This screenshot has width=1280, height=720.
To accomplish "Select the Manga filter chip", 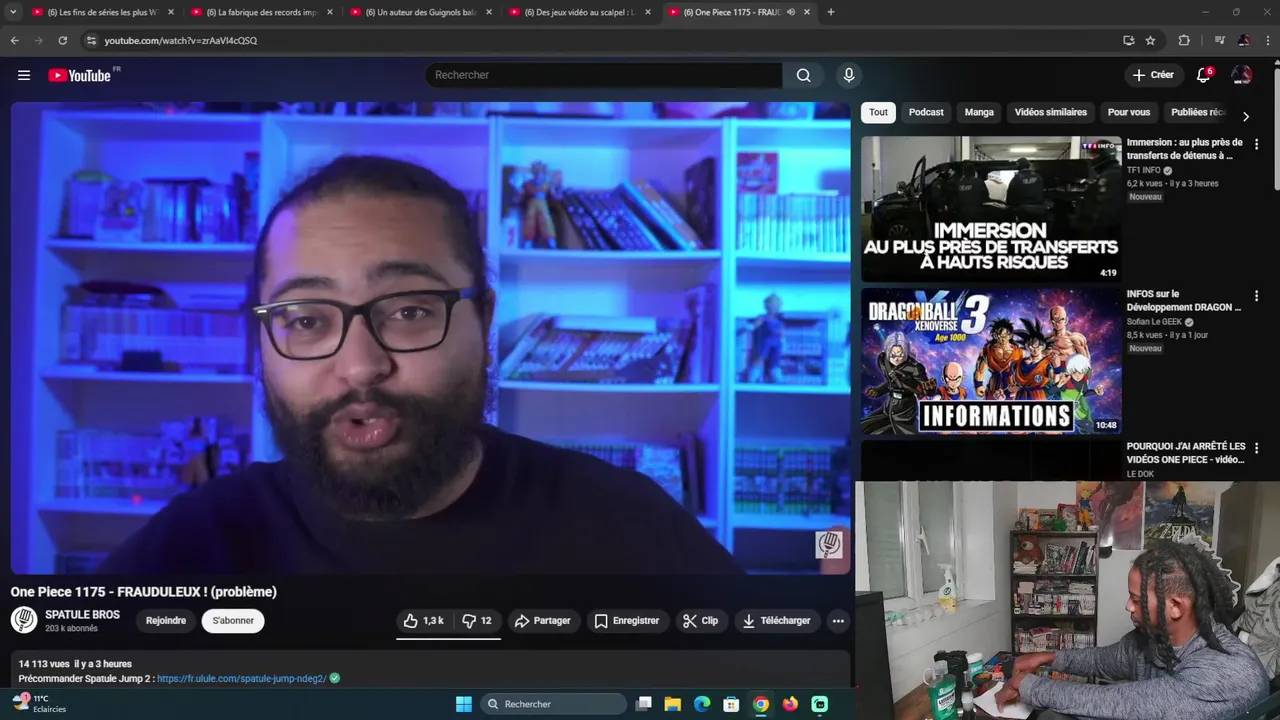I will coord(979,112).
